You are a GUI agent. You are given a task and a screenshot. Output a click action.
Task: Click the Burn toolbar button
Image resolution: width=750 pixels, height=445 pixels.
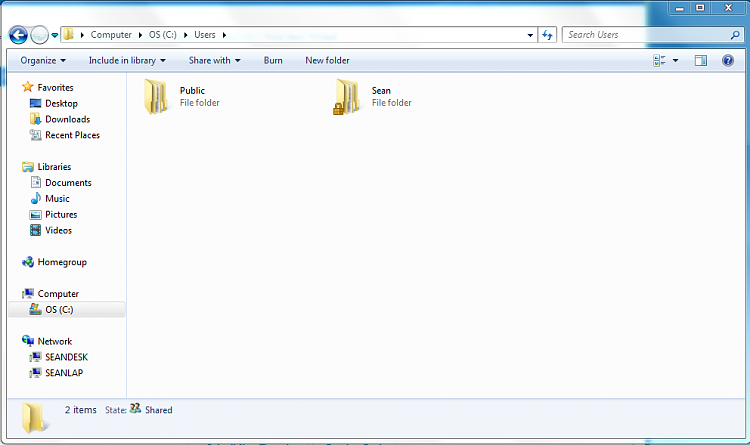273,60
